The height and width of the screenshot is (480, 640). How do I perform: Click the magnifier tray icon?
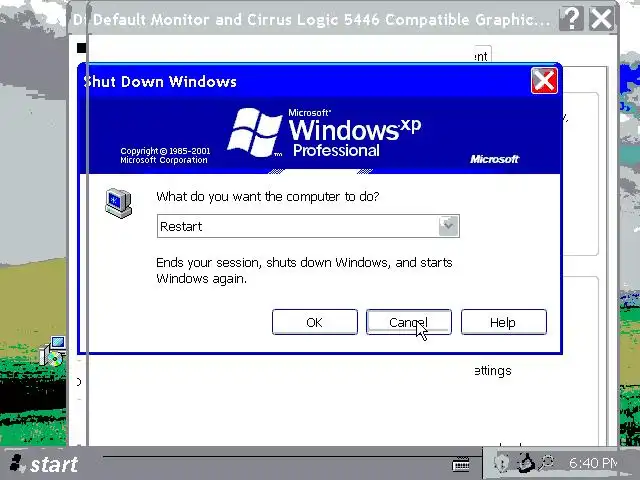pyautogui.click(x=547, y=462)
